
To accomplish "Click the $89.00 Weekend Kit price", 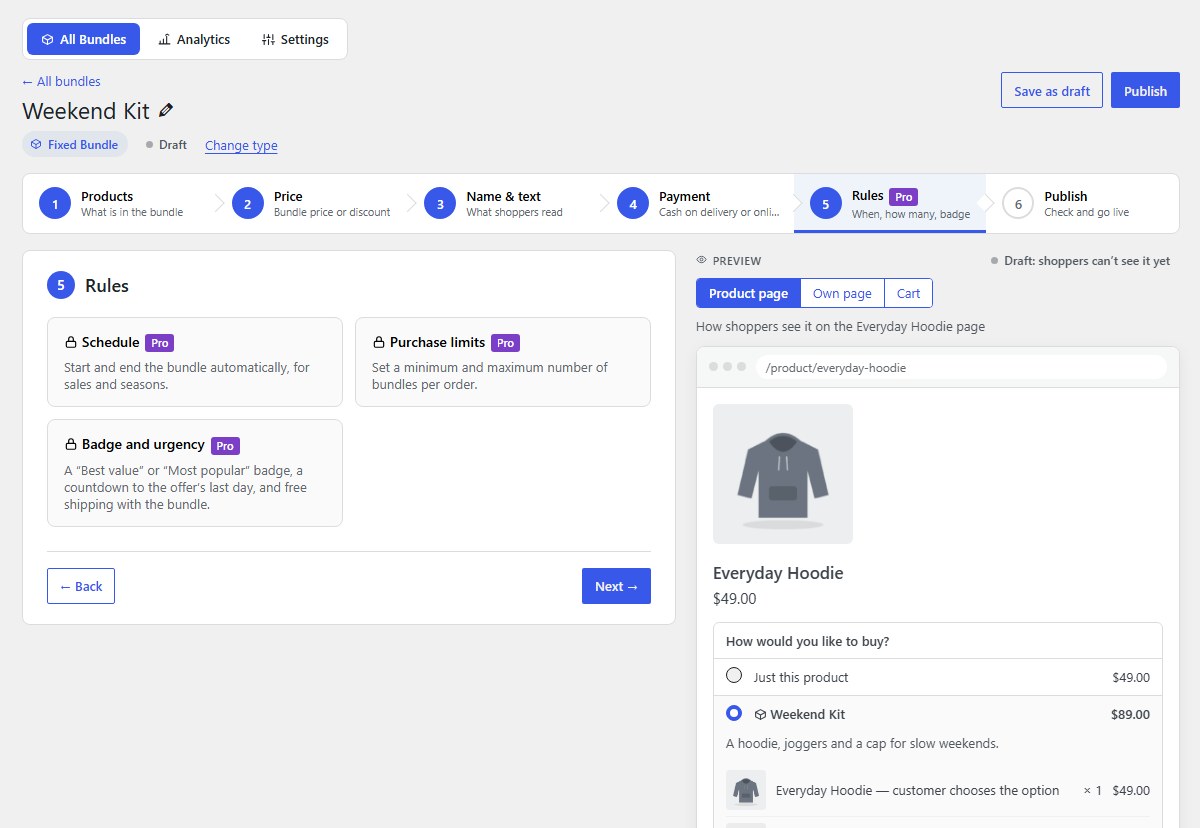I will (1130, 715).
